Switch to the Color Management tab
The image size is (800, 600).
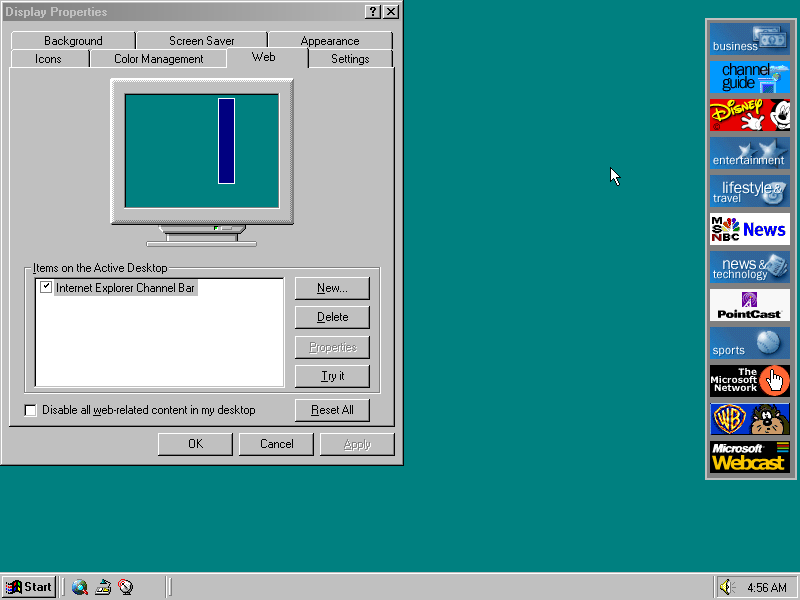click(158, 59)
